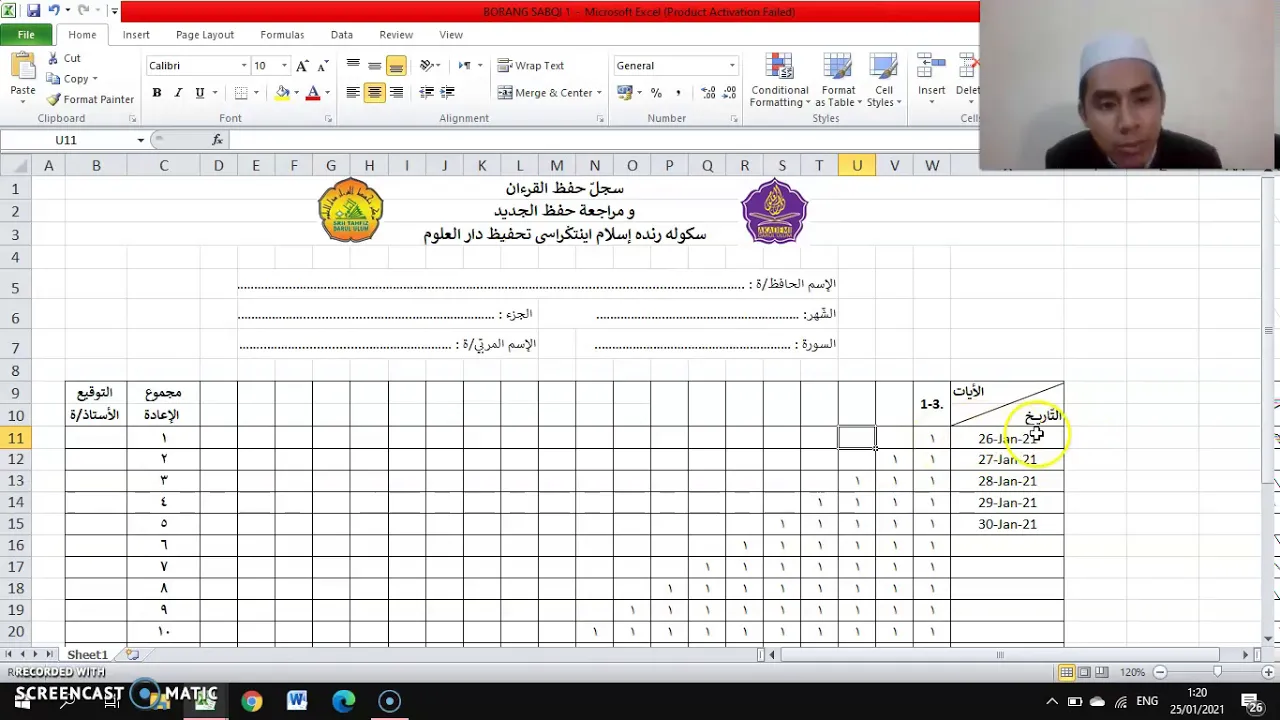
Task: Click the Insert Function fx icon
Action: click(218, 140)
